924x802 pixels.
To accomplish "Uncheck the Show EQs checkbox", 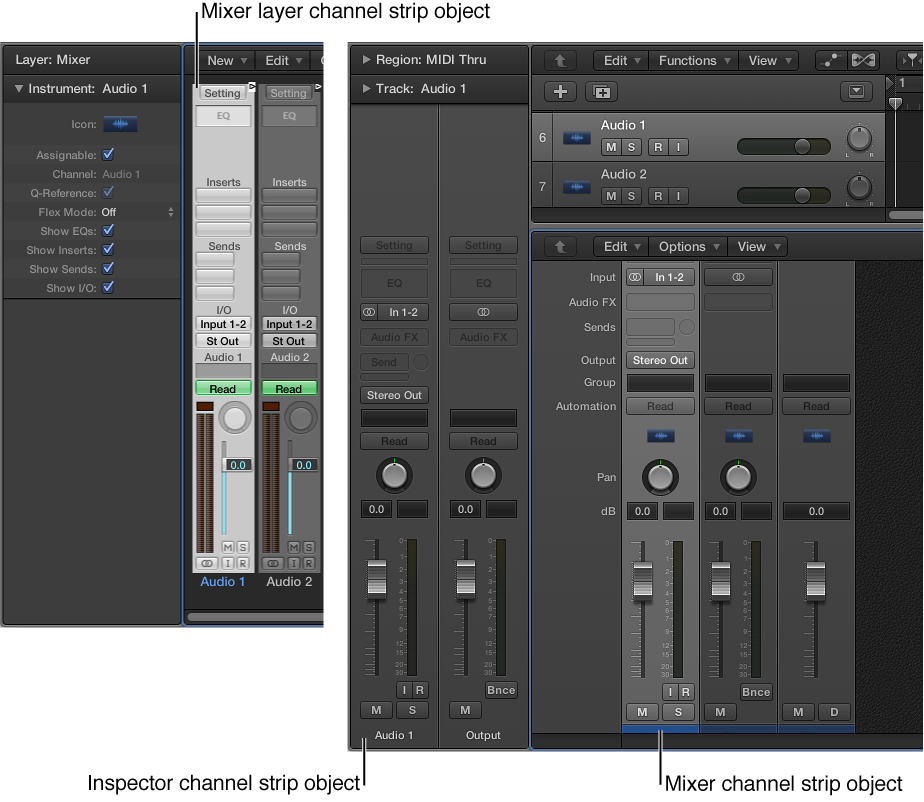I will pyautogui.click(x=108, y=231).
